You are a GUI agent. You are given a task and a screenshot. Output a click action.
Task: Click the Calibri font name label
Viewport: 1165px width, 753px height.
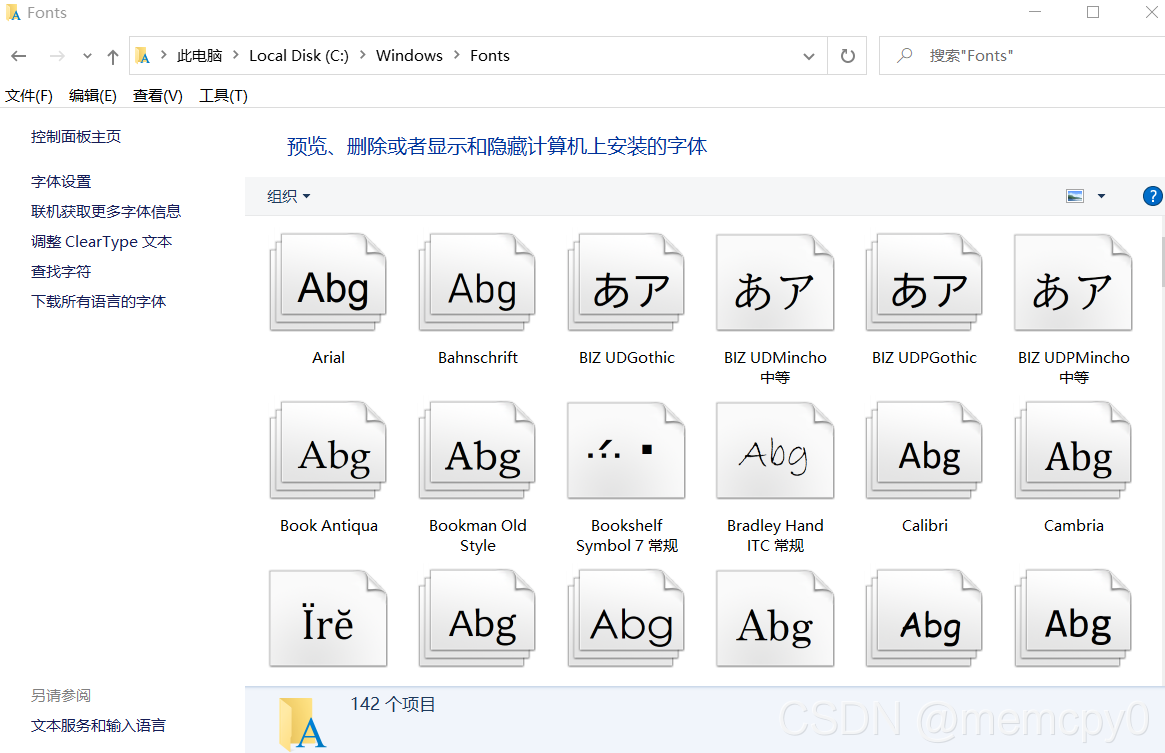pos(924,526)
